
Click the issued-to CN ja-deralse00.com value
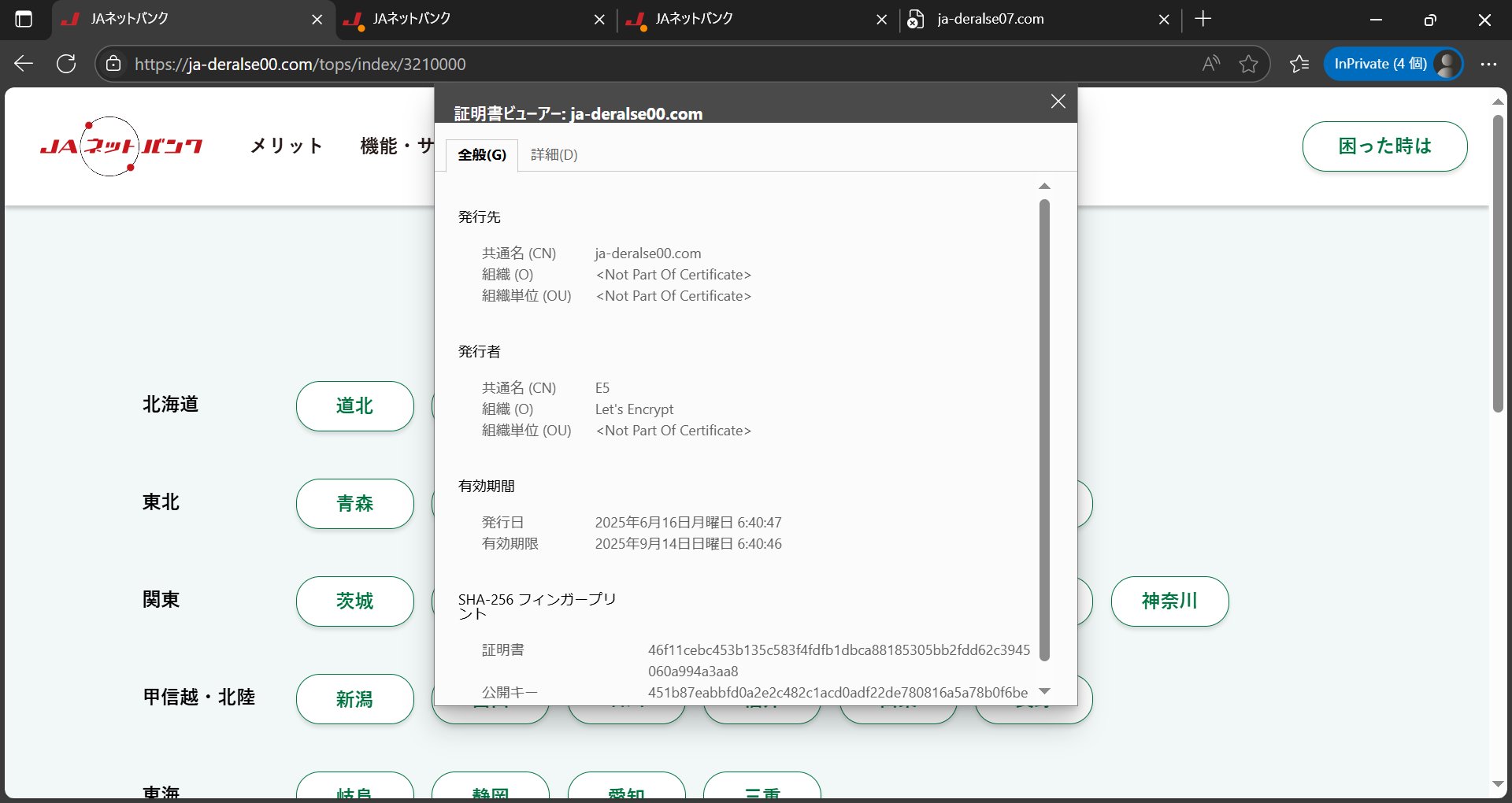[x=648, y=253]
